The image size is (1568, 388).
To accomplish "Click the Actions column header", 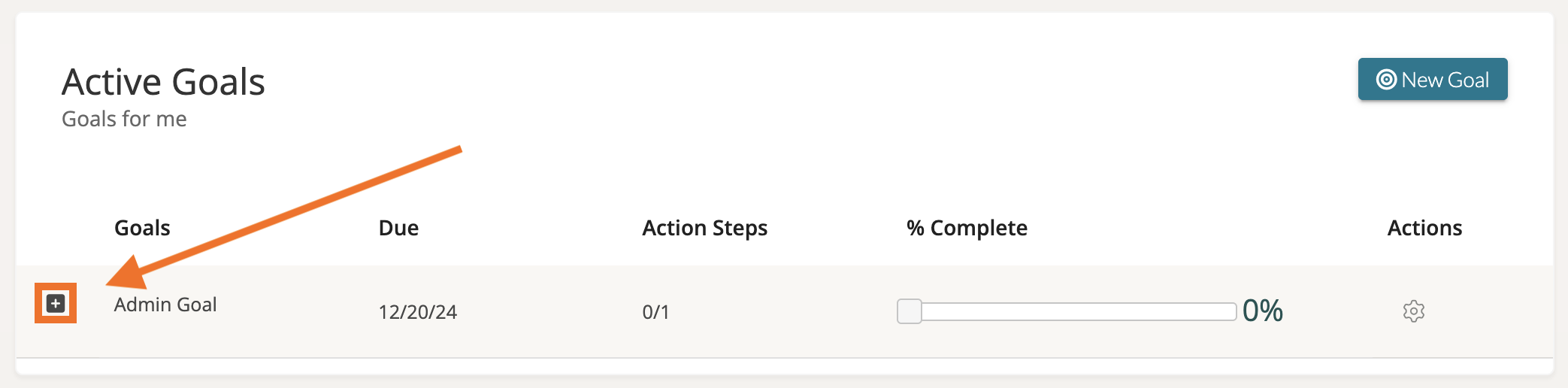I will click(1424, 228).
